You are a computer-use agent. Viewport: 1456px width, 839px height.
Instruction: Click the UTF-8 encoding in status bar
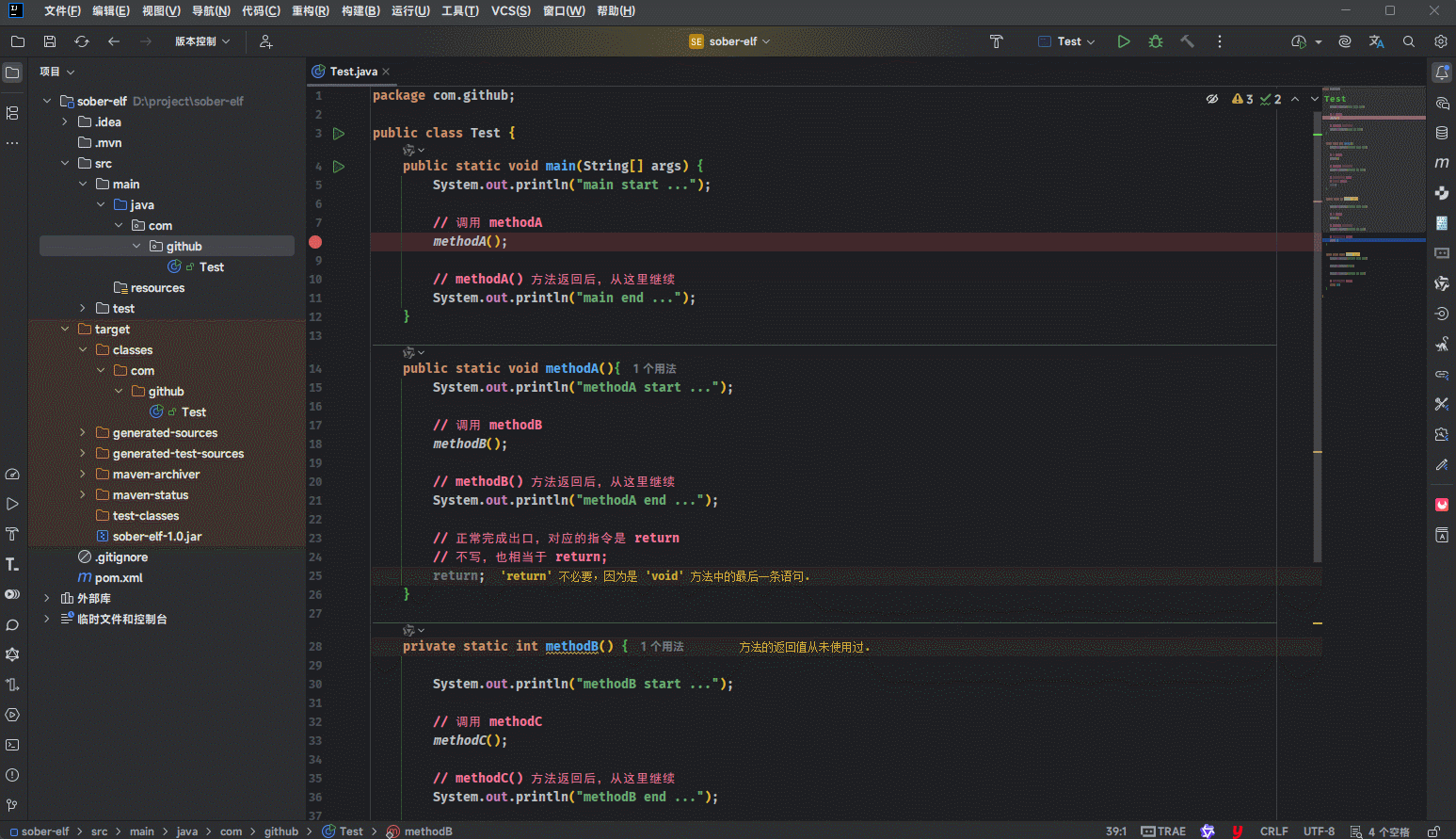[1318, 831]
